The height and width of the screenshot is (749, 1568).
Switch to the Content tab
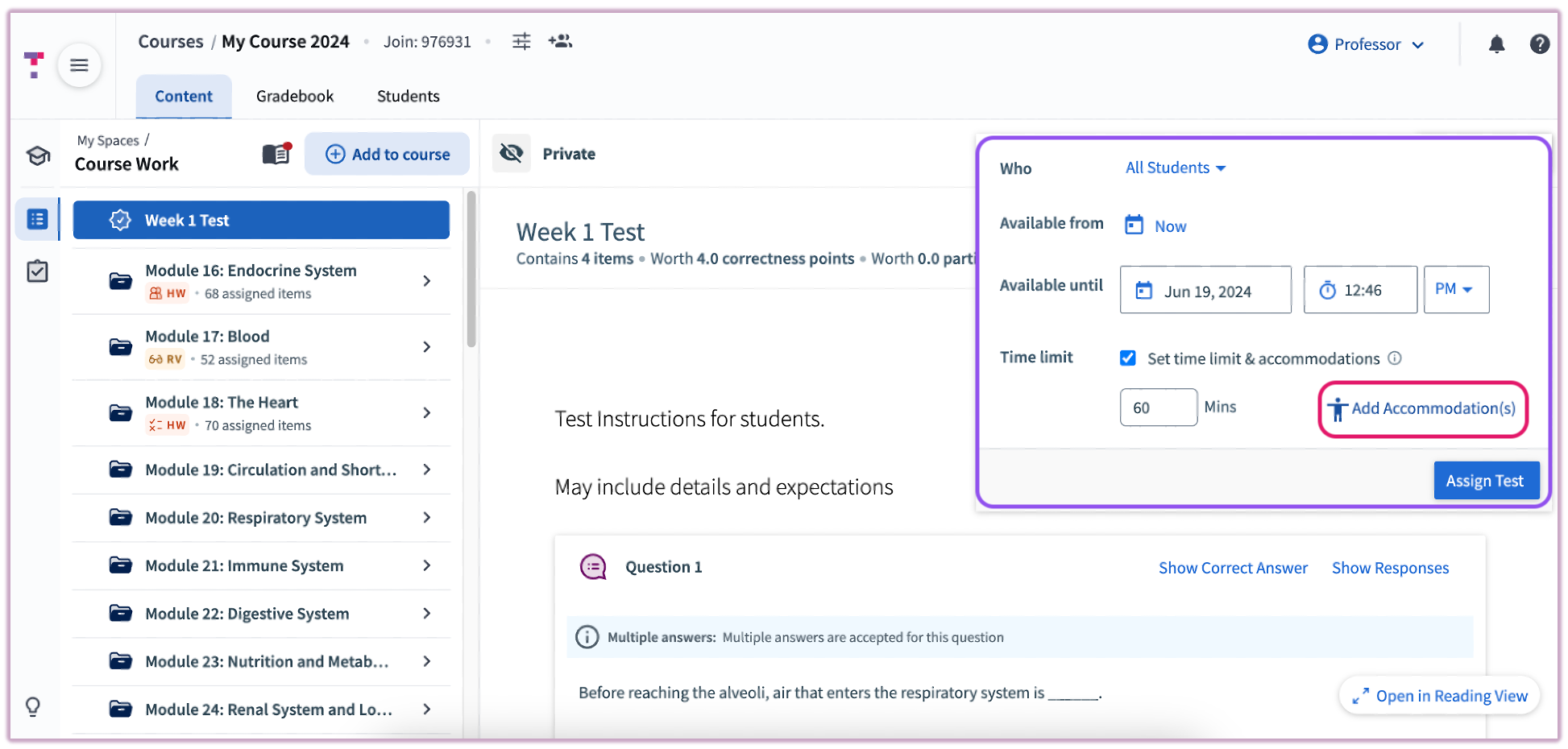(184, 97)
